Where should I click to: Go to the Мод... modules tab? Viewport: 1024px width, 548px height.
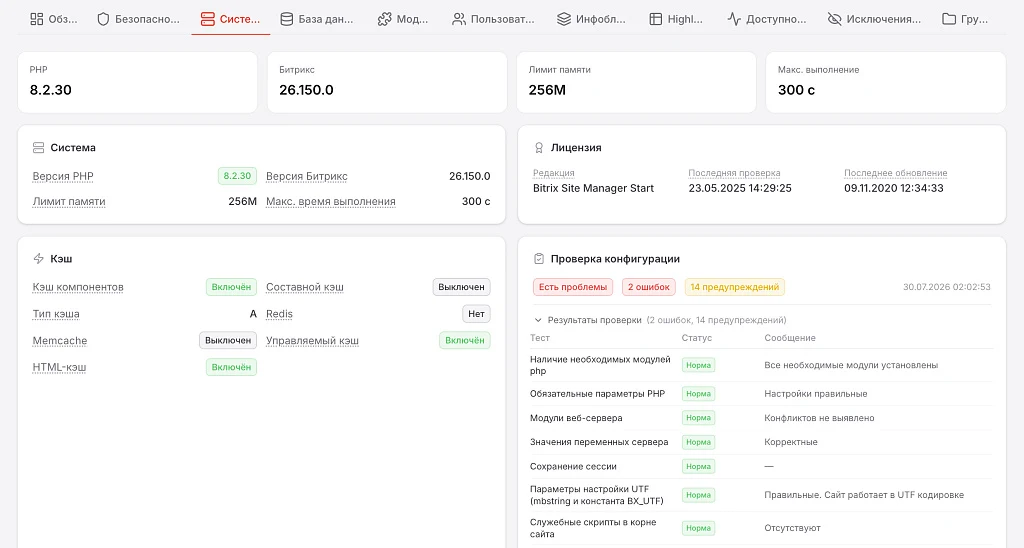pos(403,19)
